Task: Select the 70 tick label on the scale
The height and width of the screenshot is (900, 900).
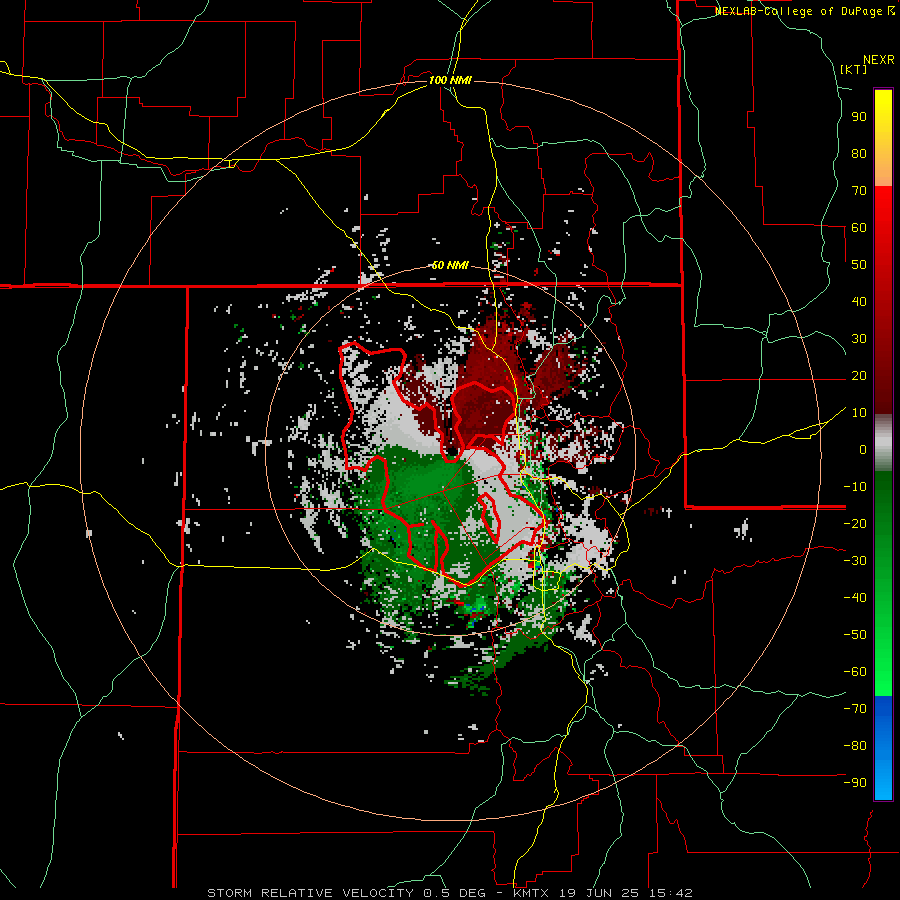Action: click(859, 191)
